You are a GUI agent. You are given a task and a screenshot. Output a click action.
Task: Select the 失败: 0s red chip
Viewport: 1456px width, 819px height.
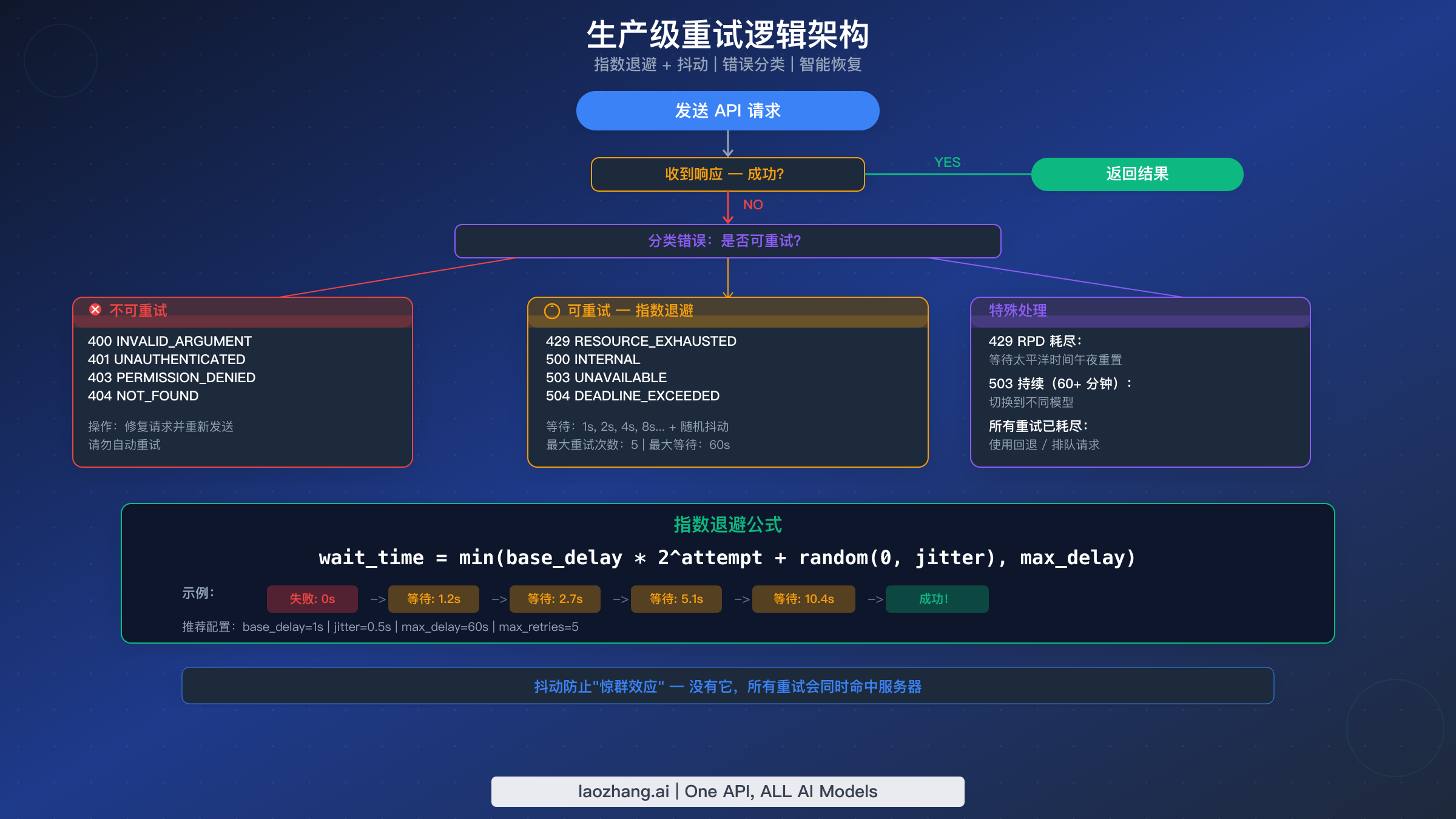tap(312, 599)
